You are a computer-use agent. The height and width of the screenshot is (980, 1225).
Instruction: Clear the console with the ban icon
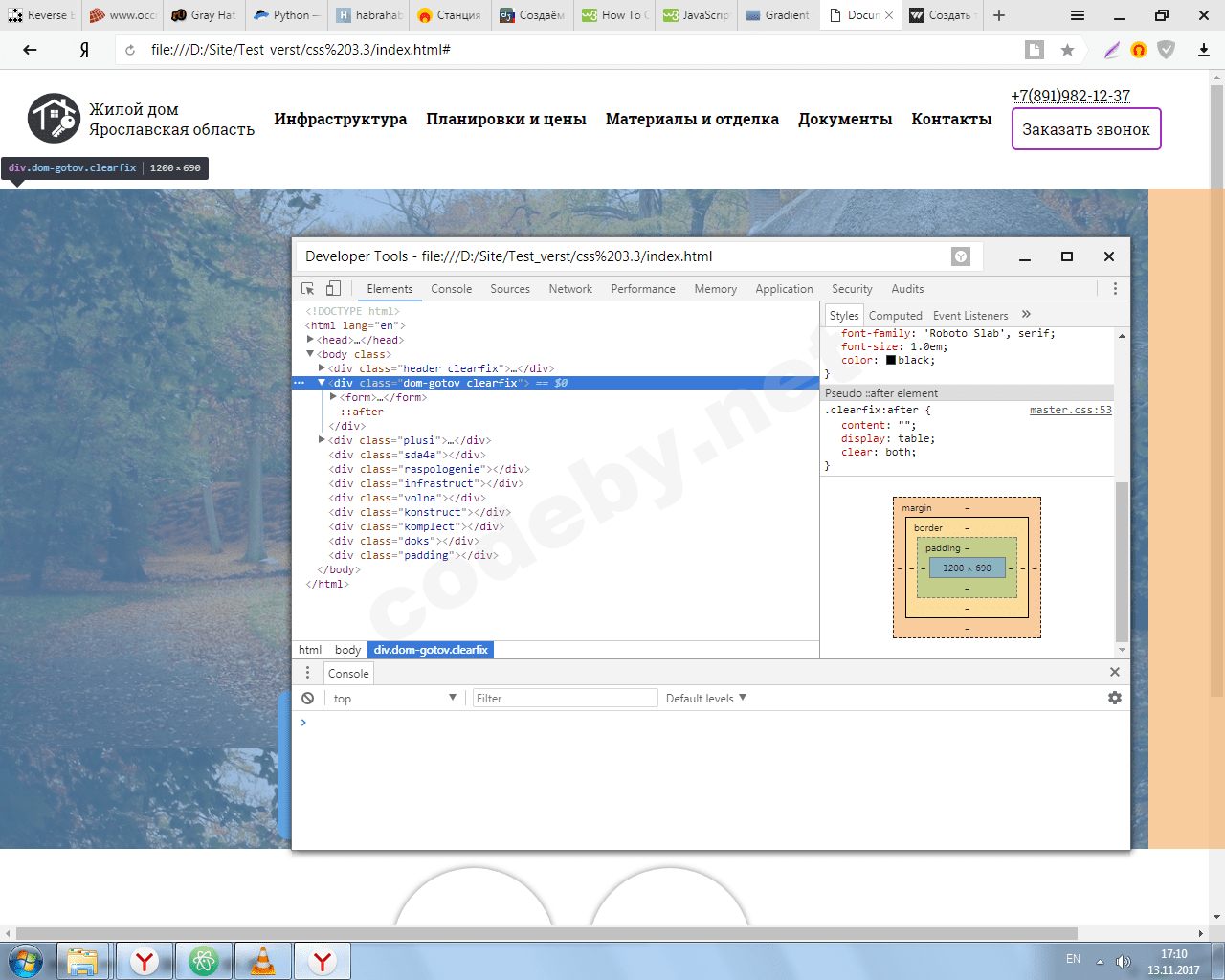(x=308, y=699)
